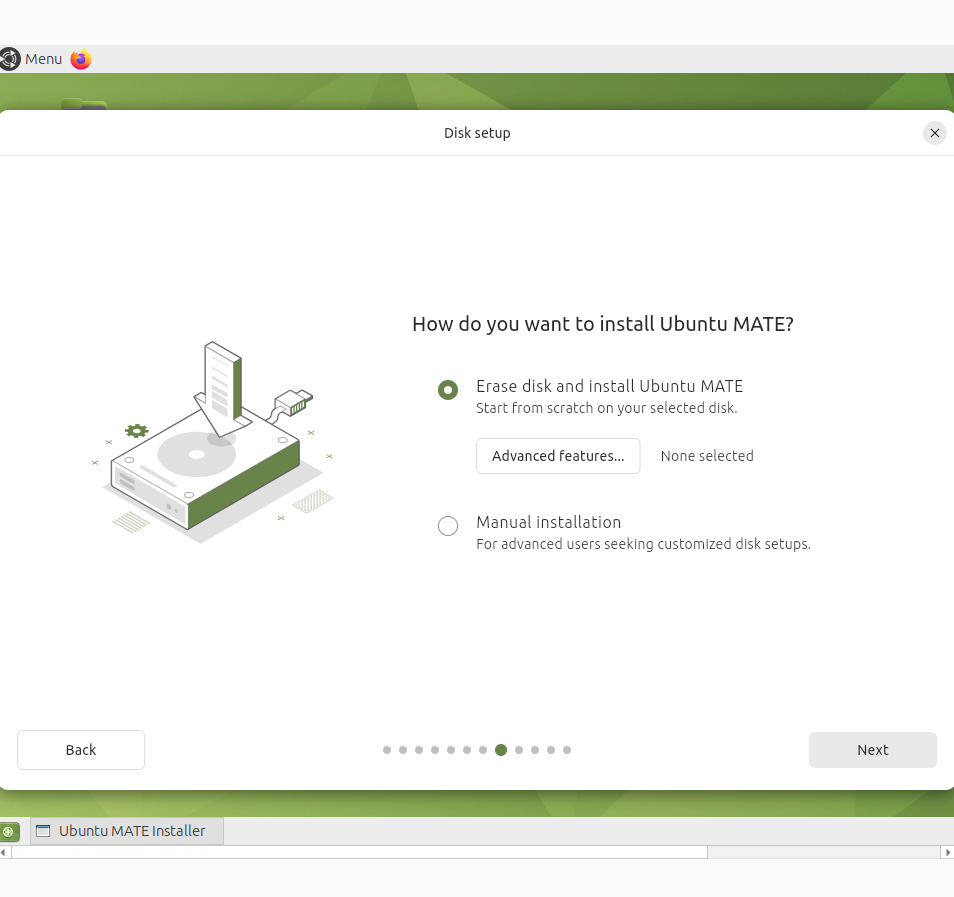Click the 'None selected' text
Image resolution: width=954 pixels, height=897 pixels.
point(707,456)
